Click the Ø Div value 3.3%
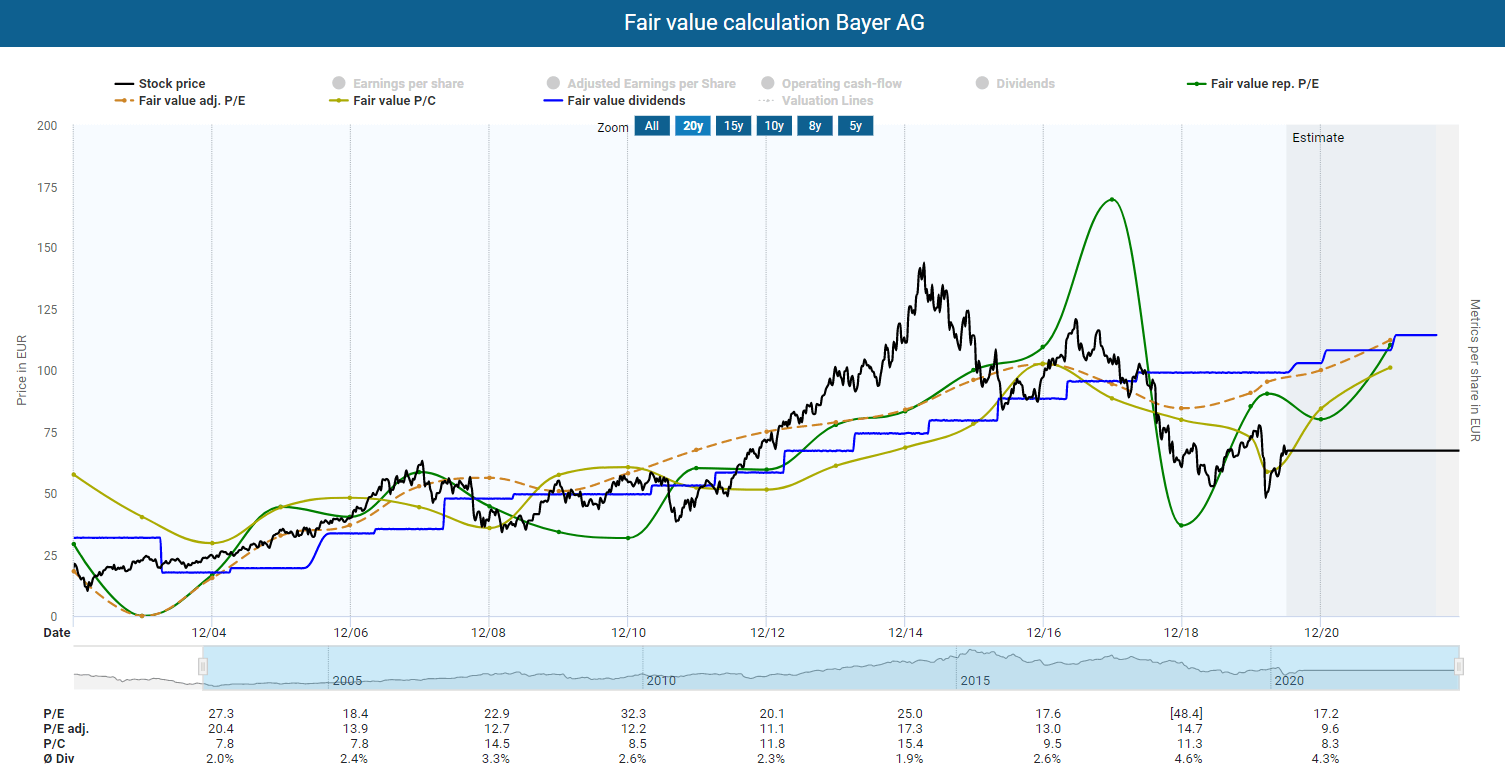The image size is (1505, 778). [x=496, y=759]
